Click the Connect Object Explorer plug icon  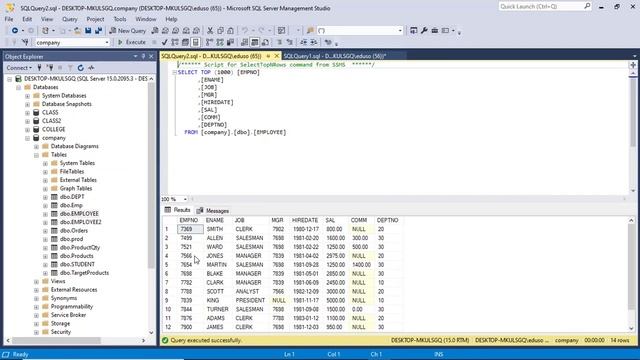[x=39, y=68]
